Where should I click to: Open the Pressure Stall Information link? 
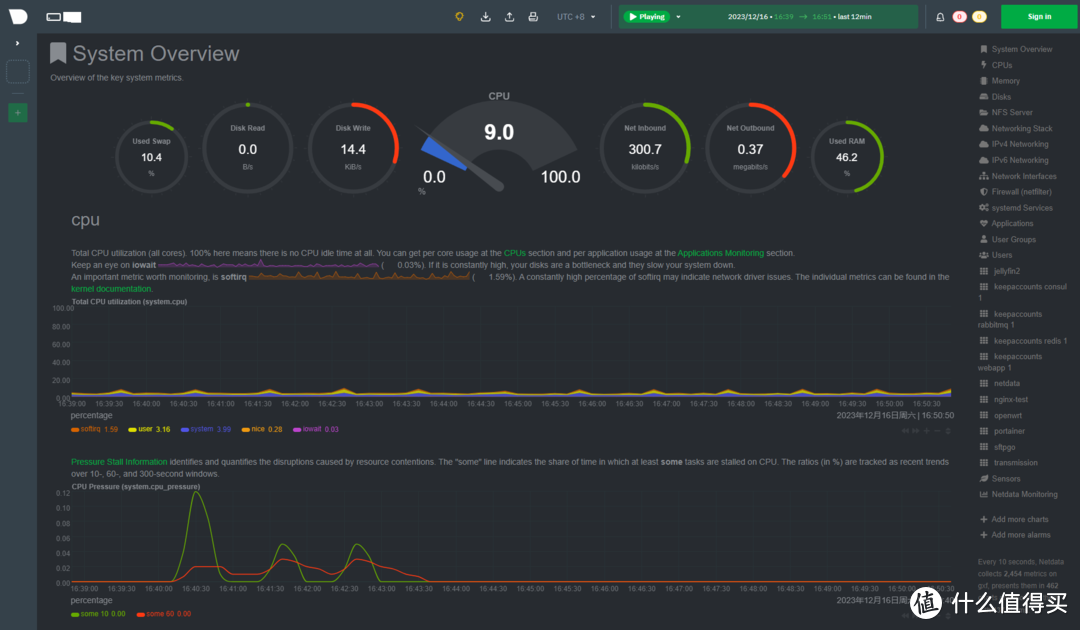119,462
